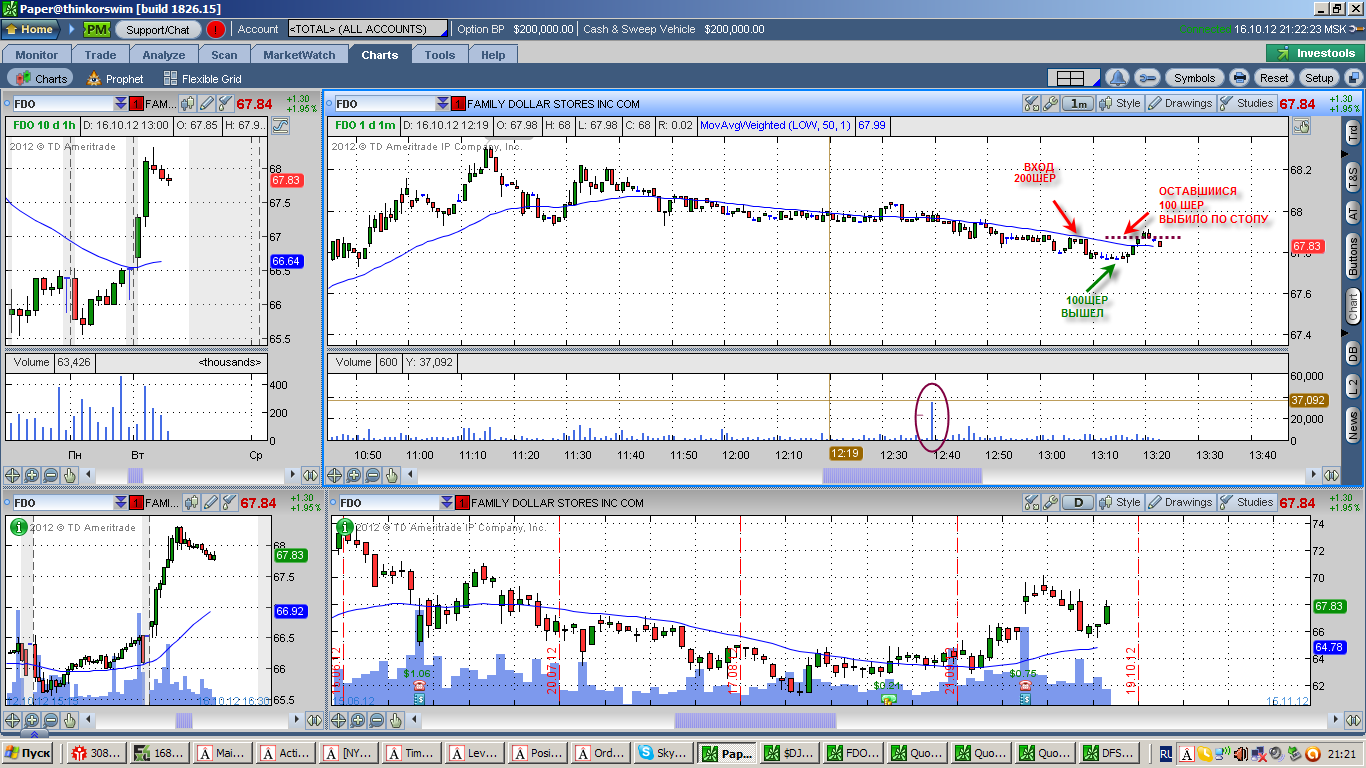This screenshot has width=1366, height=768.
Task: Click the Investools button
Action: pos(1314,53)
